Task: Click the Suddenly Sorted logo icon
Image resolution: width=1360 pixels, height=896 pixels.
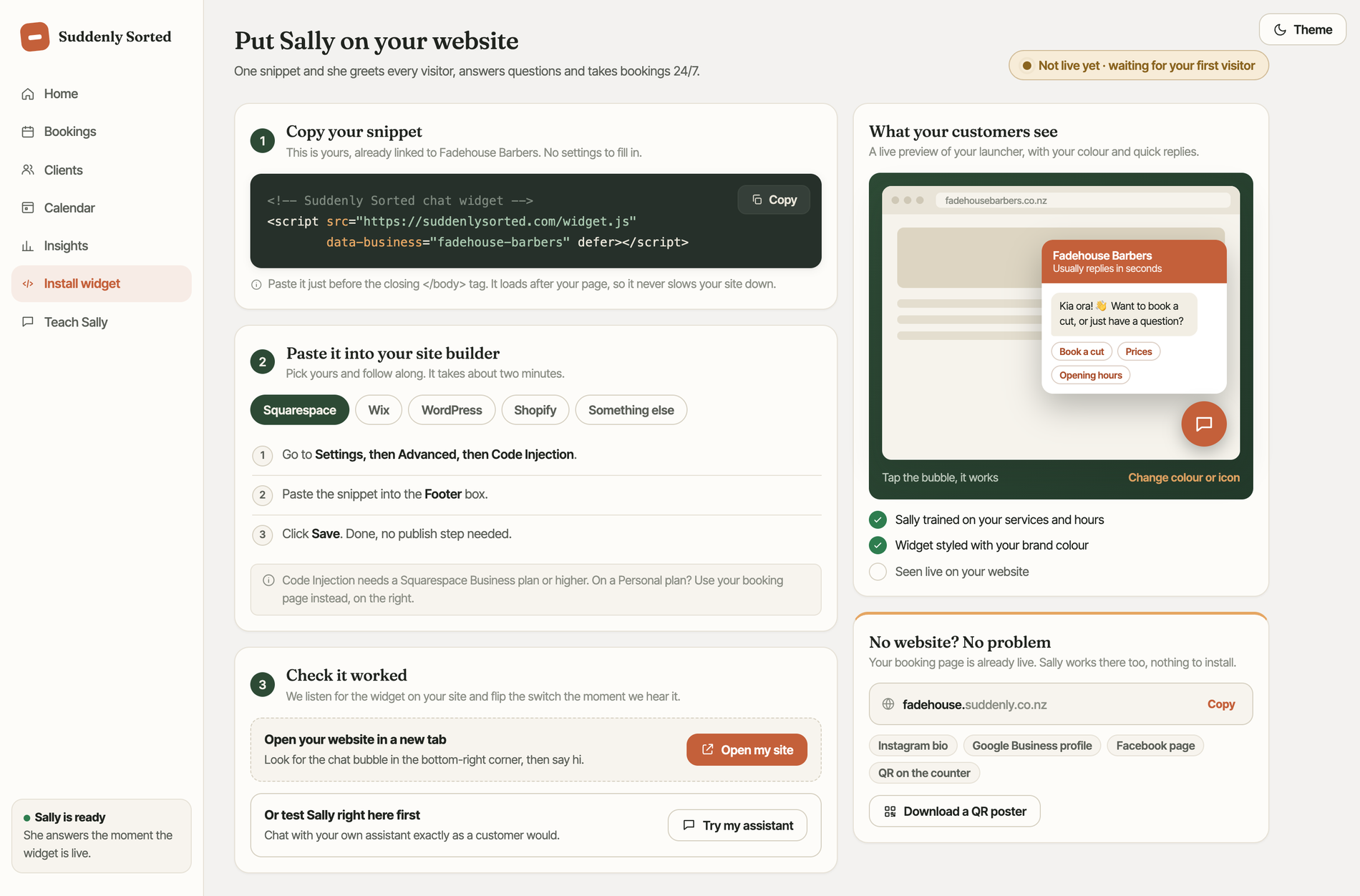Action: (x=34, y=36)
